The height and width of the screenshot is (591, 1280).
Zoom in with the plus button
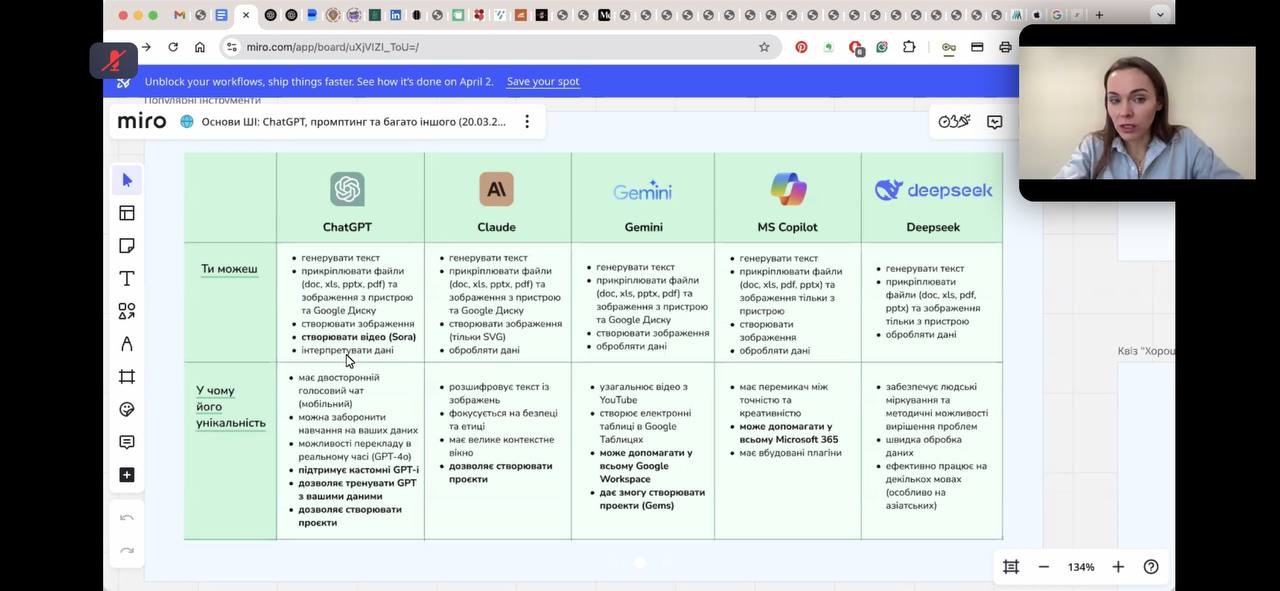click(1118, 567)
